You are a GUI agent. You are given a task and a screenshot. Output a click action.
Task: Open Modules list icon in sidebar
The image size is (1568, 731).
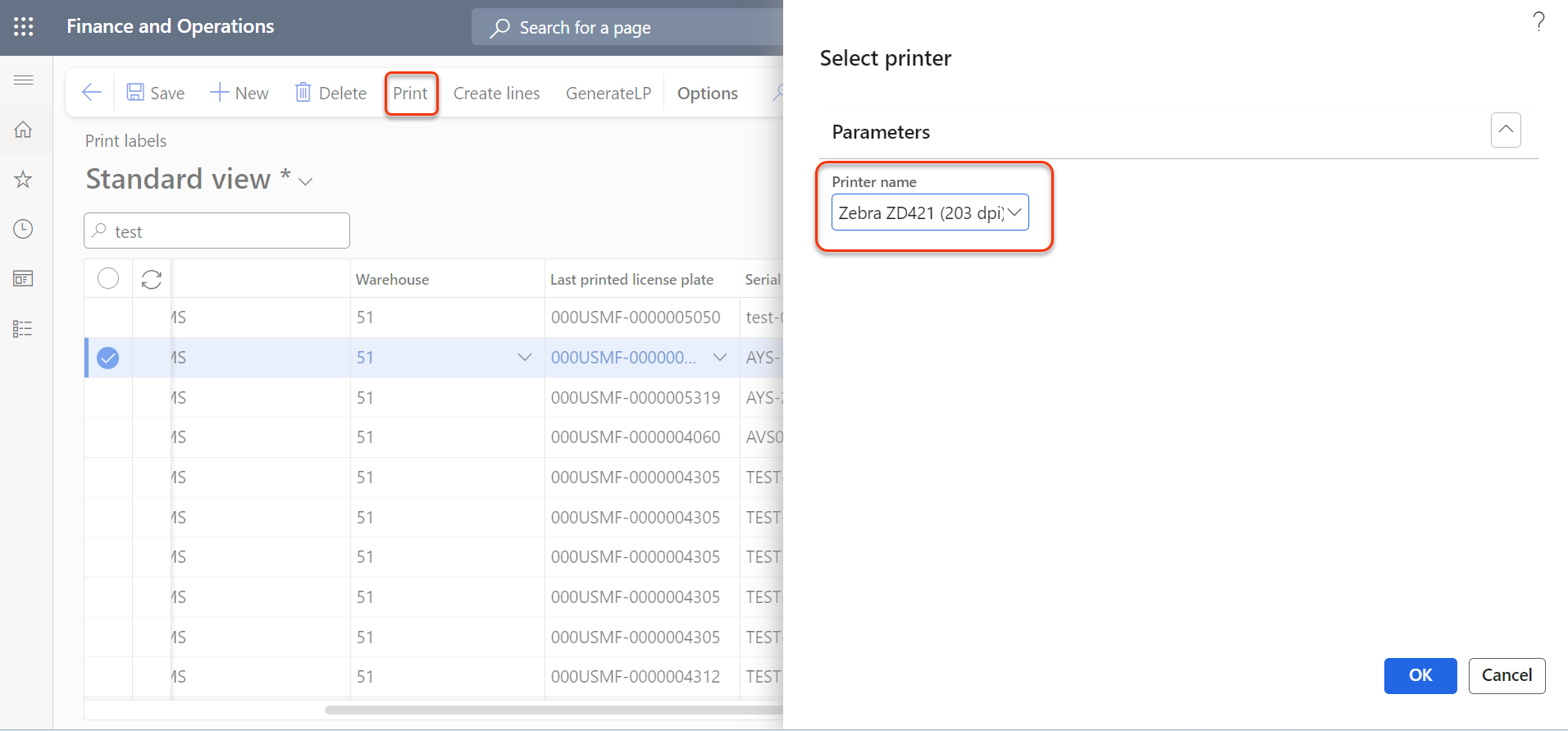[x=24, y=329]
